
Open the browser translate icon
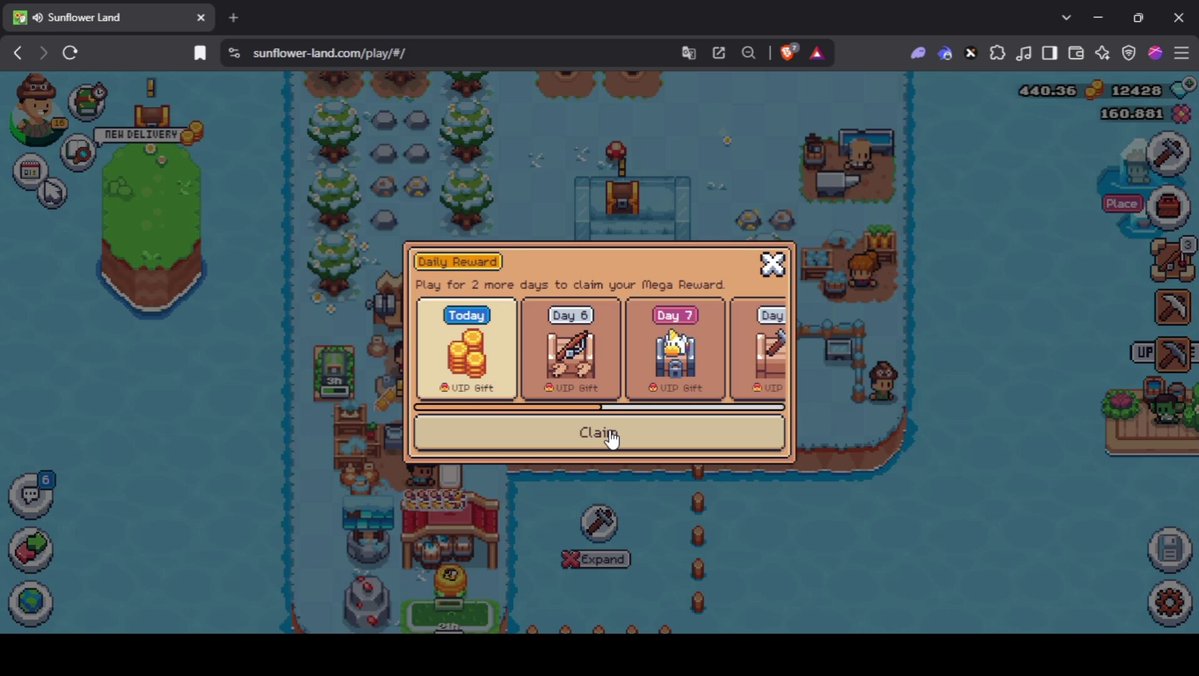coord(689,53)
